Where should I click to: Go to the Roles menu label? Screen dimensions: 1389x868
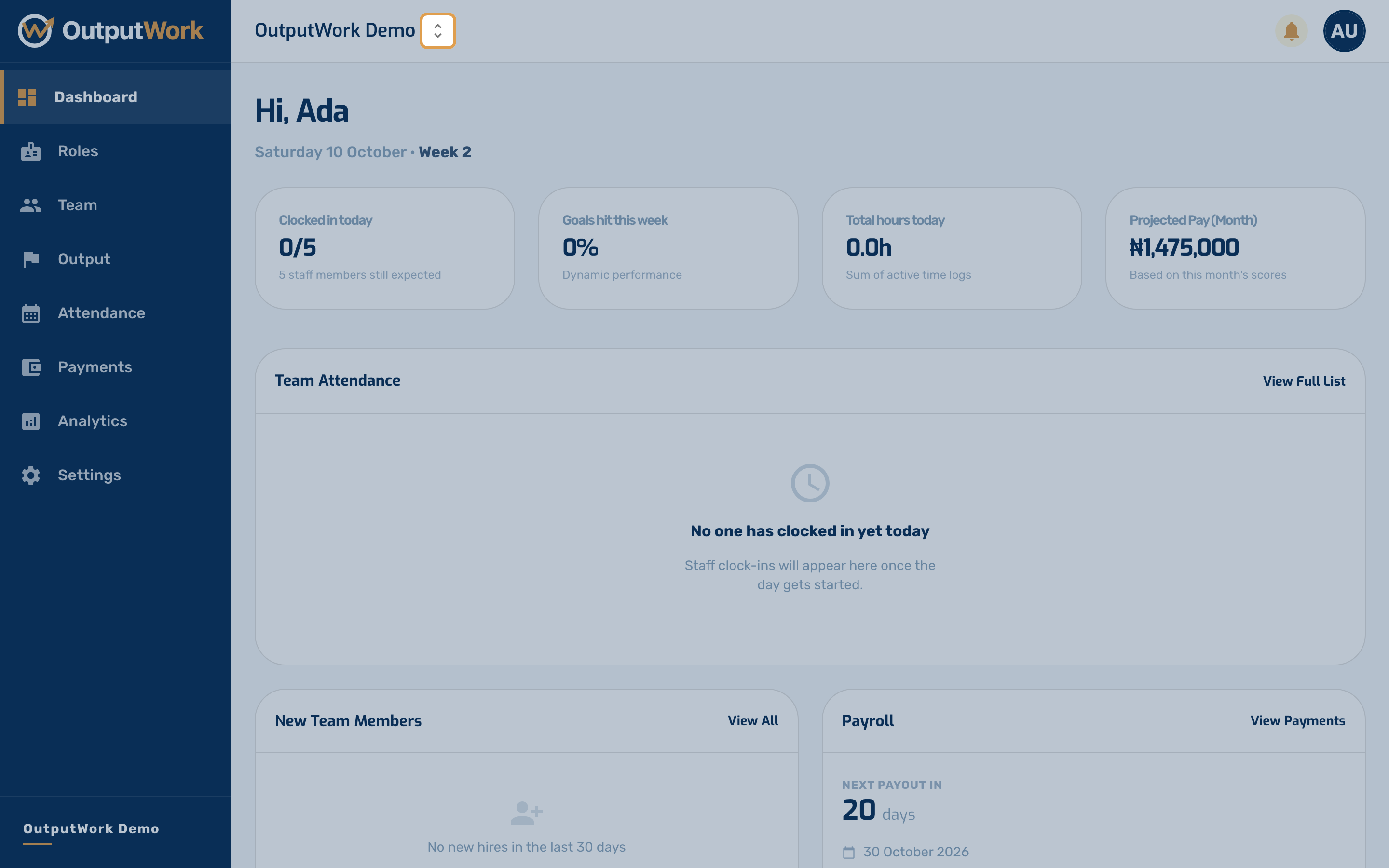tap(78, 151)
